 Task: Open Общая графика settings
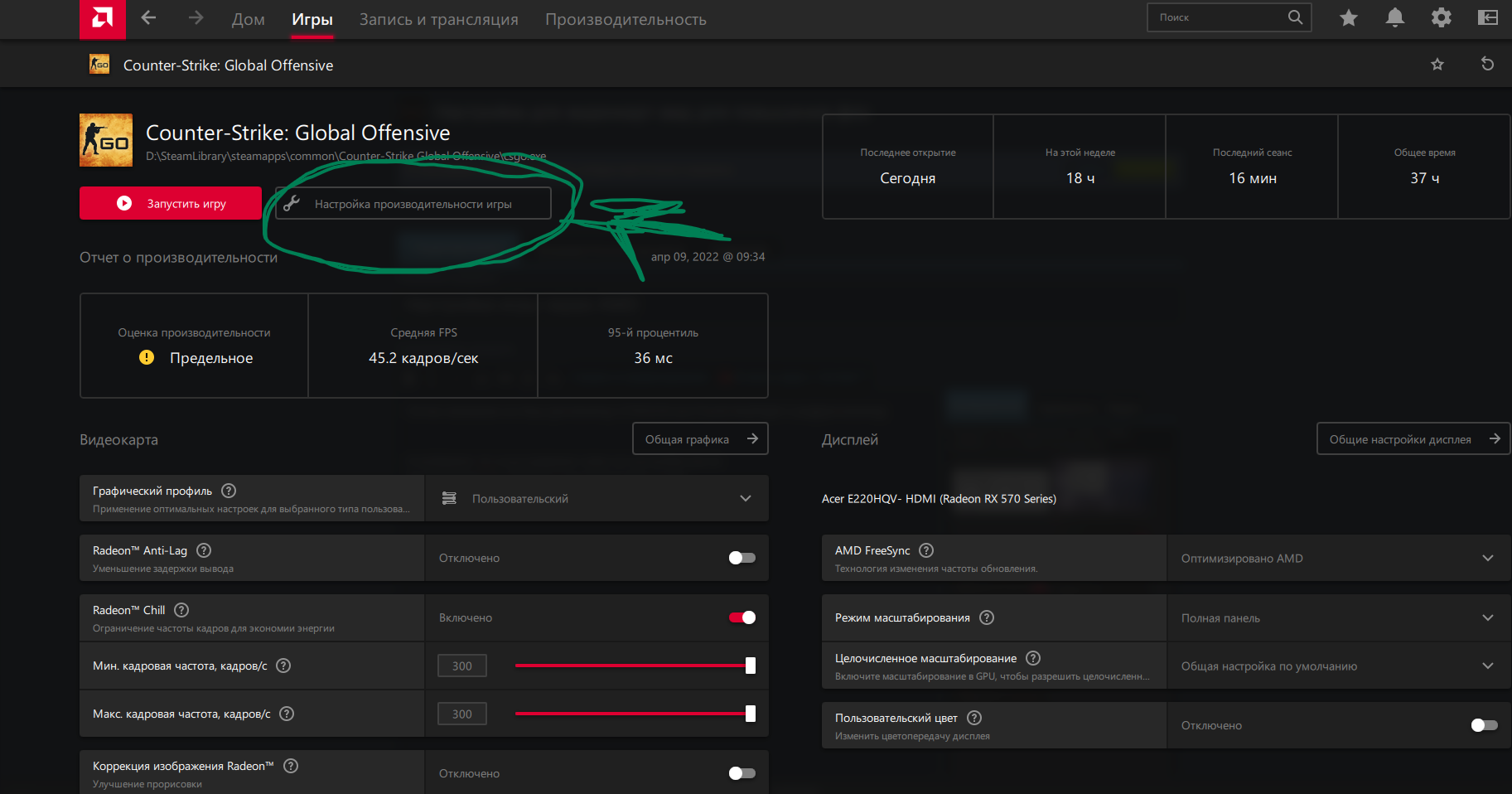pos(700,438)
